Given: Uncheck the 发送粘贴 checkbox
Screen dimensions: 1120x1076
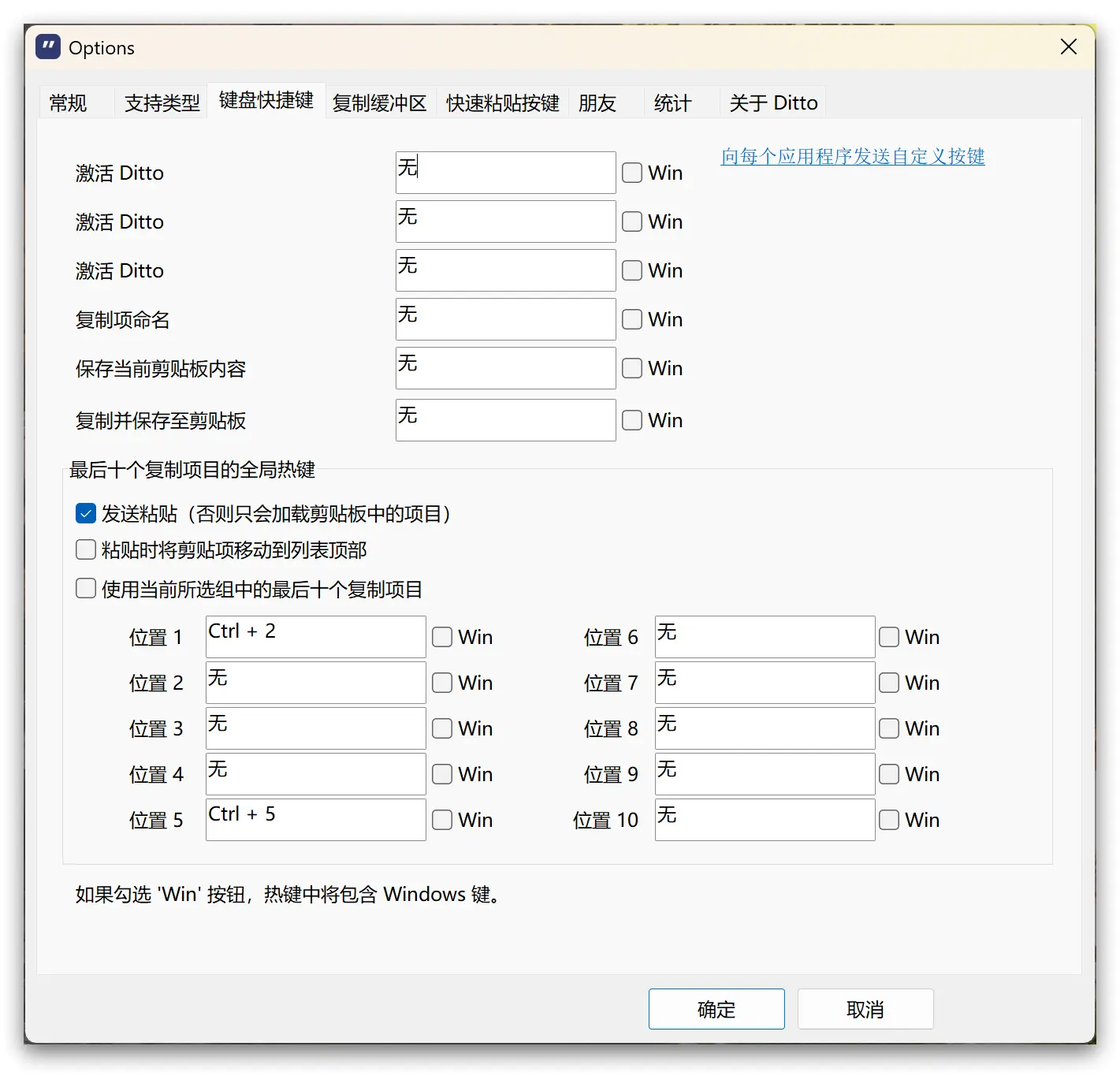Looking at the screenshot, I should point(86,514).
